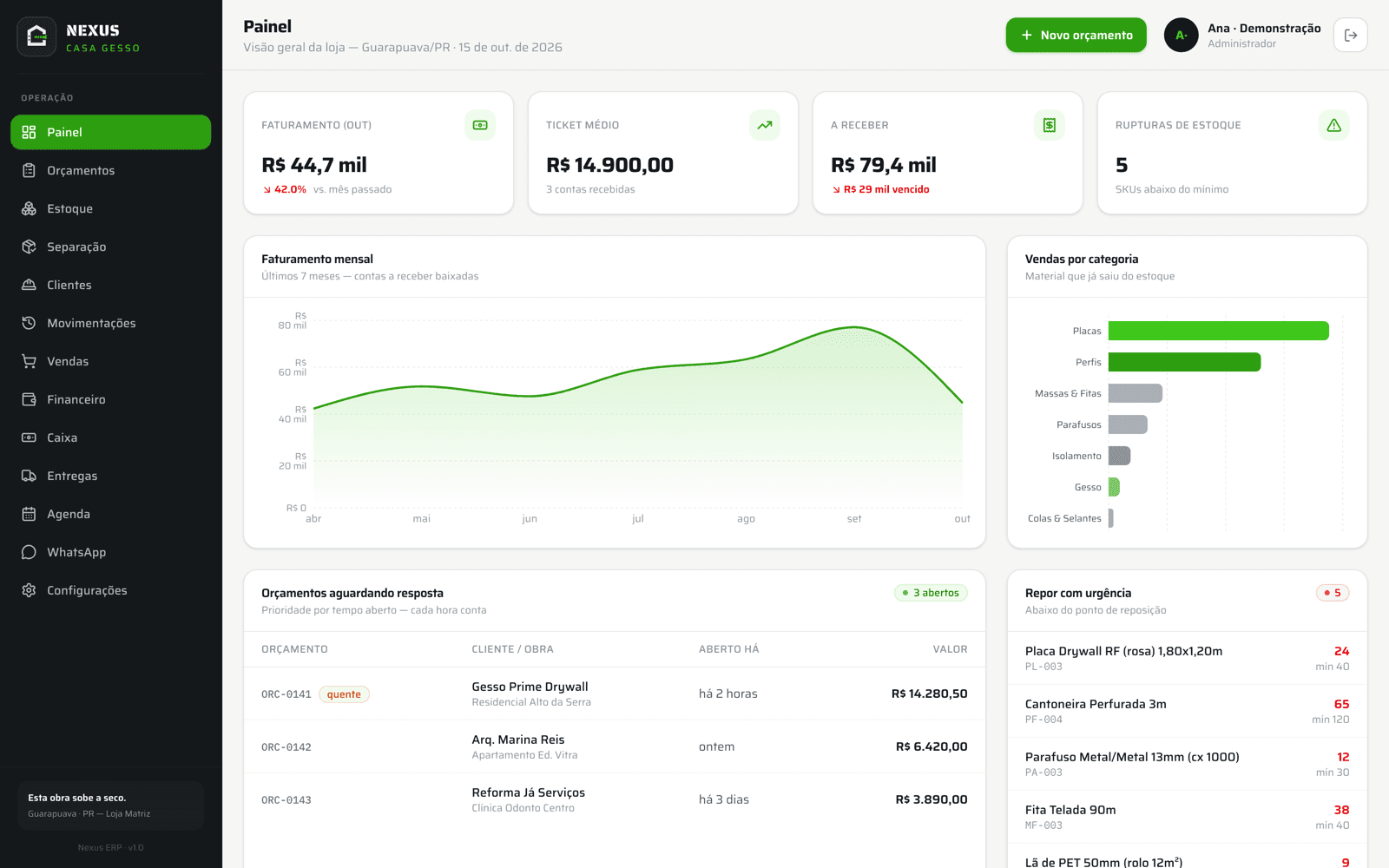1389x868 pixels.
Task: Click the VALOR column header
Action: [950, 649]
